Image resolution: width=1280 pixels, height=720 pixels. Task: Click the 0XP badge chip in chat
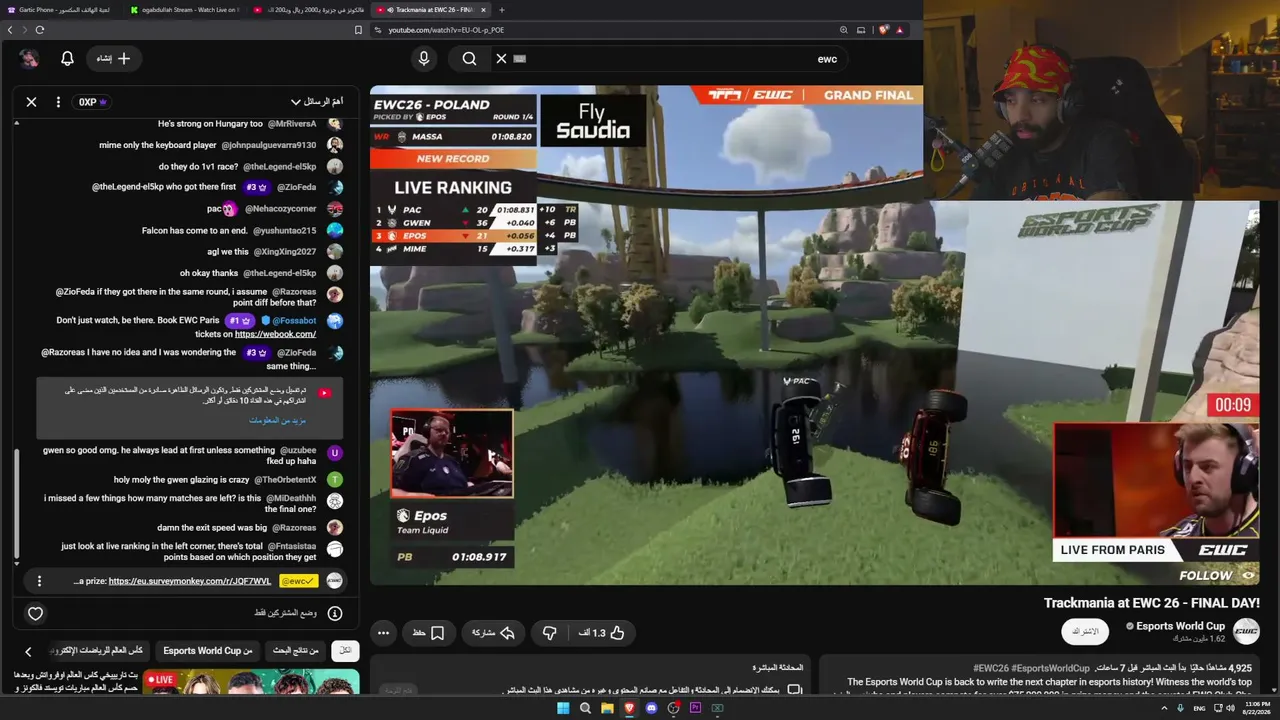point(93,102)
